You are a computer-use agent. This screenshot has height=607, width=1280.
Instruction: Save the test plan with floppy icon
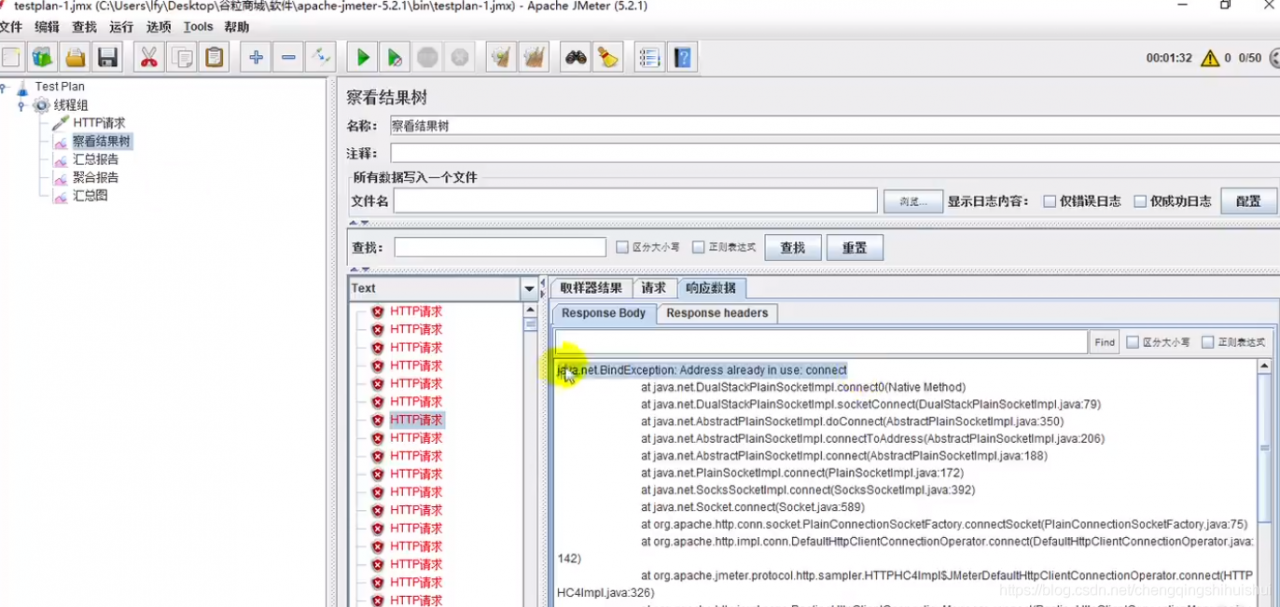coord(107,58)
